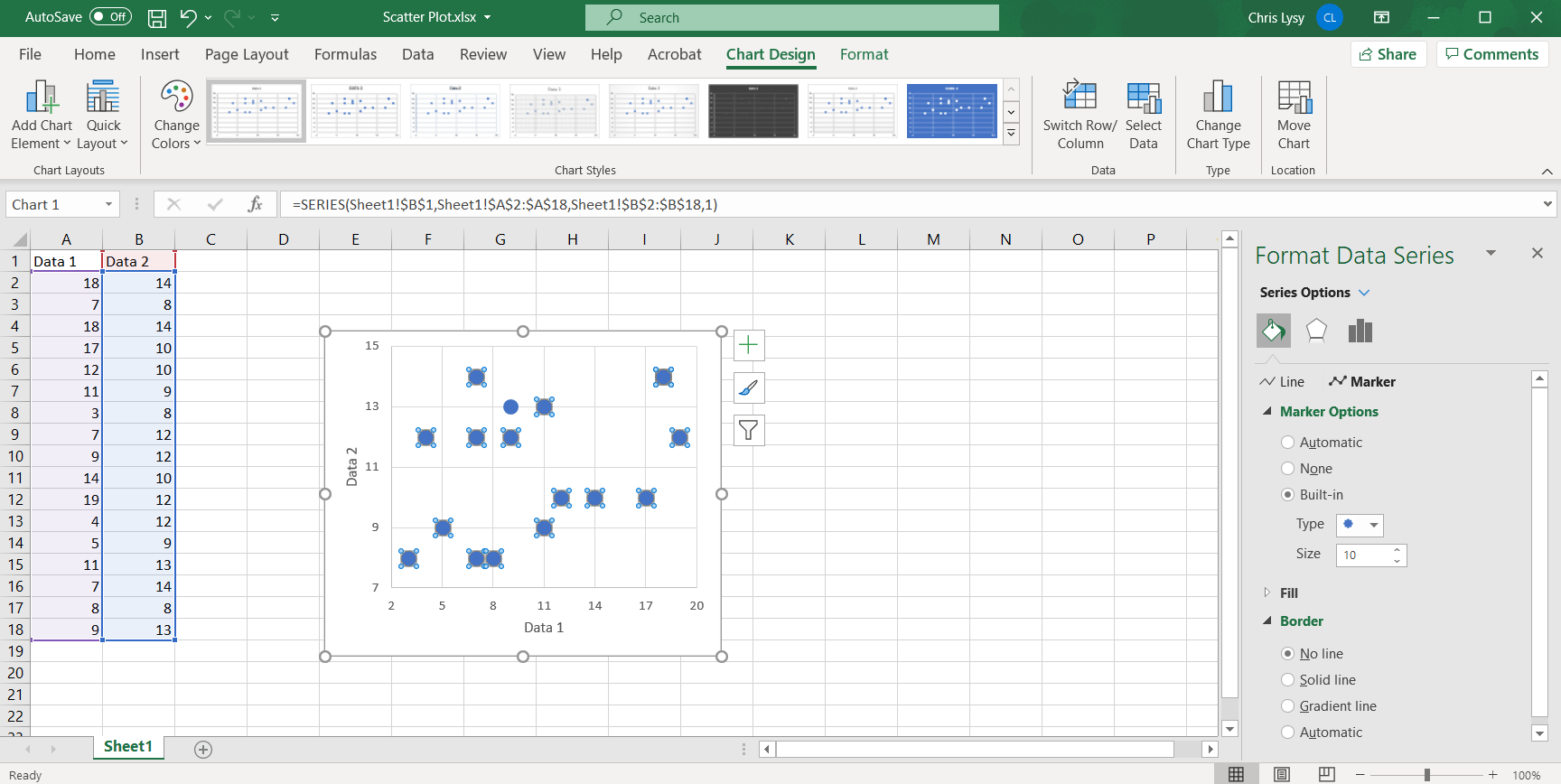This screenshot has width=1561, height=784.
Task: Click zoom in plus button
Action: (1493, 775)
